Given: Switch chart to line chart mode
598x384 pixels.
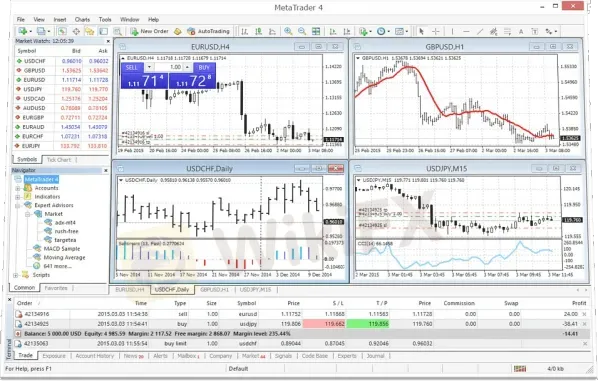Looking at the screenshot, I should tap(272, 32).
